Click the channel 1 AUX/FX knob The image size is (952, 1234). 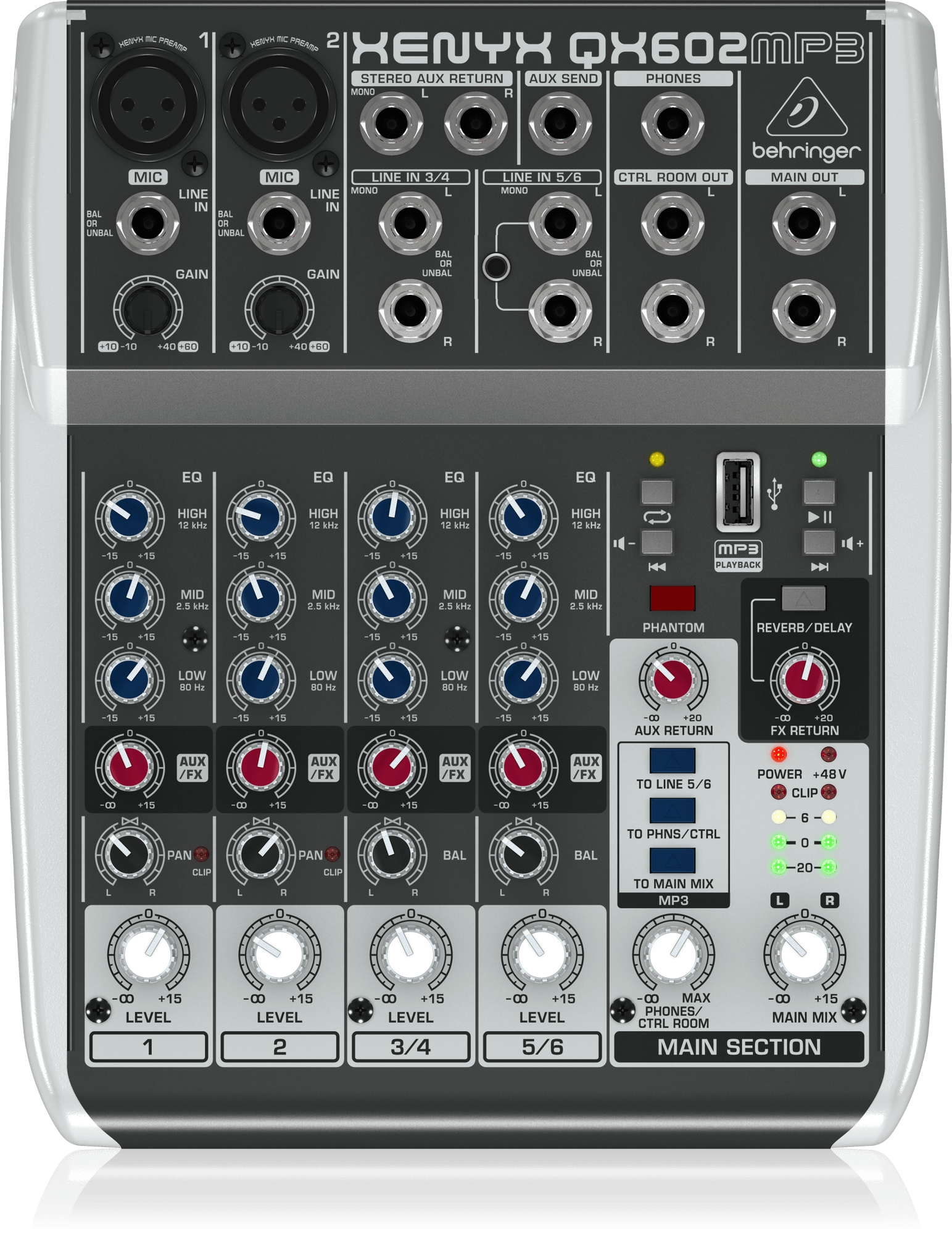click(x=130, y=766)
